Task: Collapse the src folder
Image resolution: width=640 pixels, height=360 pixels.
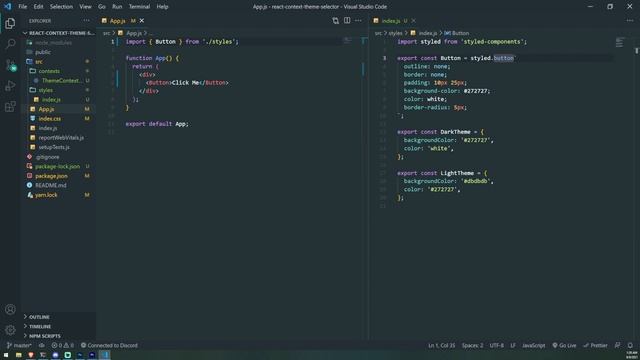Action: pos(39,62)
